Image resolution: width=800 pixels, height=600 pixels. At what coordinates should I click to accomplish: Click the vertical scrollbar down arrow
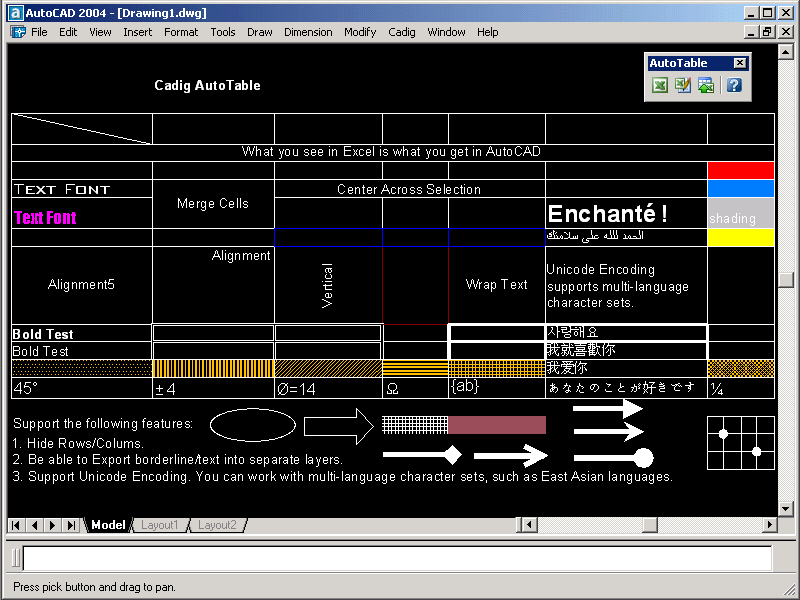[785, 509]
